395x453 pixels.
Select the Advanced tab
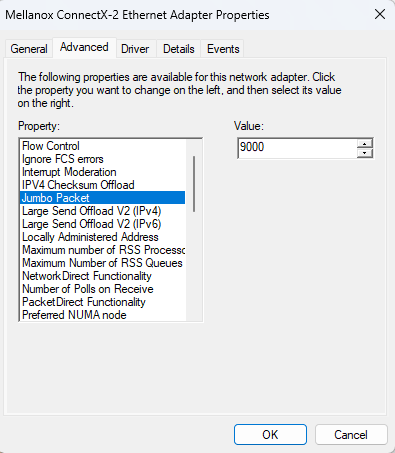click(84, 47)
